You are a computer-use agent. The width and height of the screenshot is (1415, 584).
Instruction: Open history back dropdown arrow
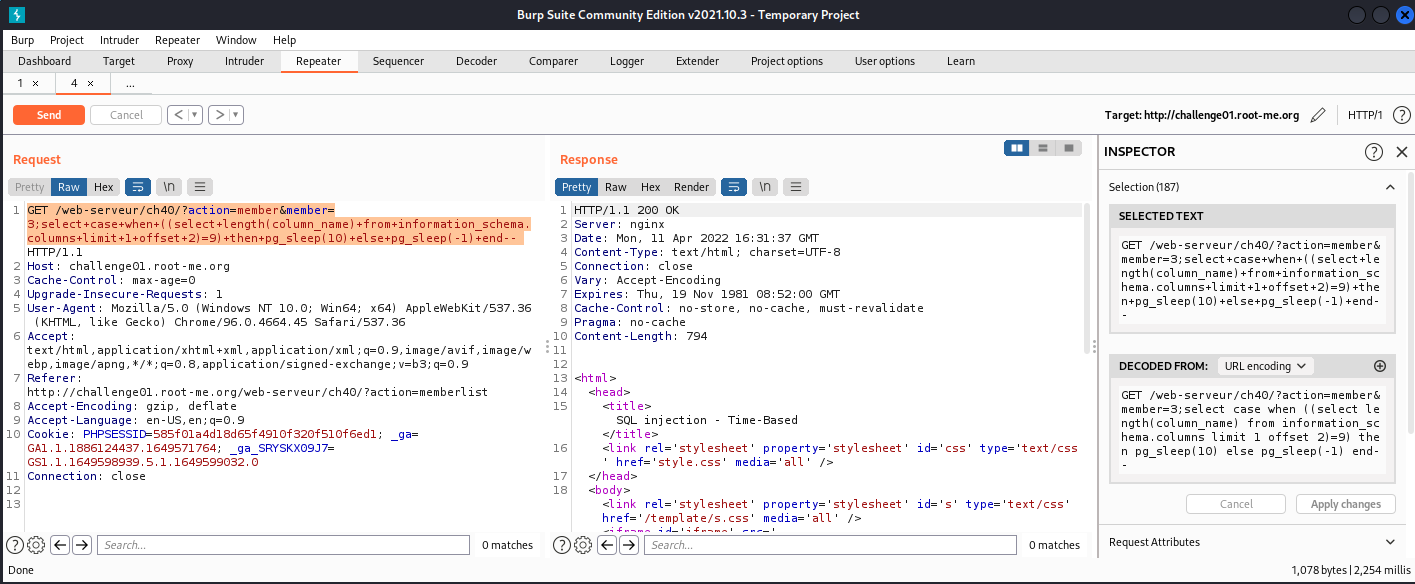194,115
